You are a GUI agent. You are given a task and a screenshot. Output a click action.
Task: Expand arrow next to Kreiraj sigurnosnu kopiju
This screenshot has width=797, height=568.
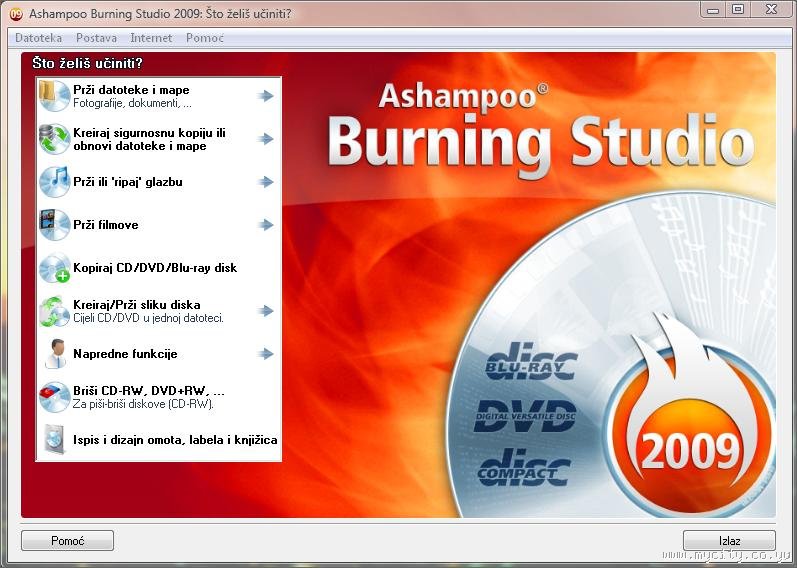pos(265,138)
